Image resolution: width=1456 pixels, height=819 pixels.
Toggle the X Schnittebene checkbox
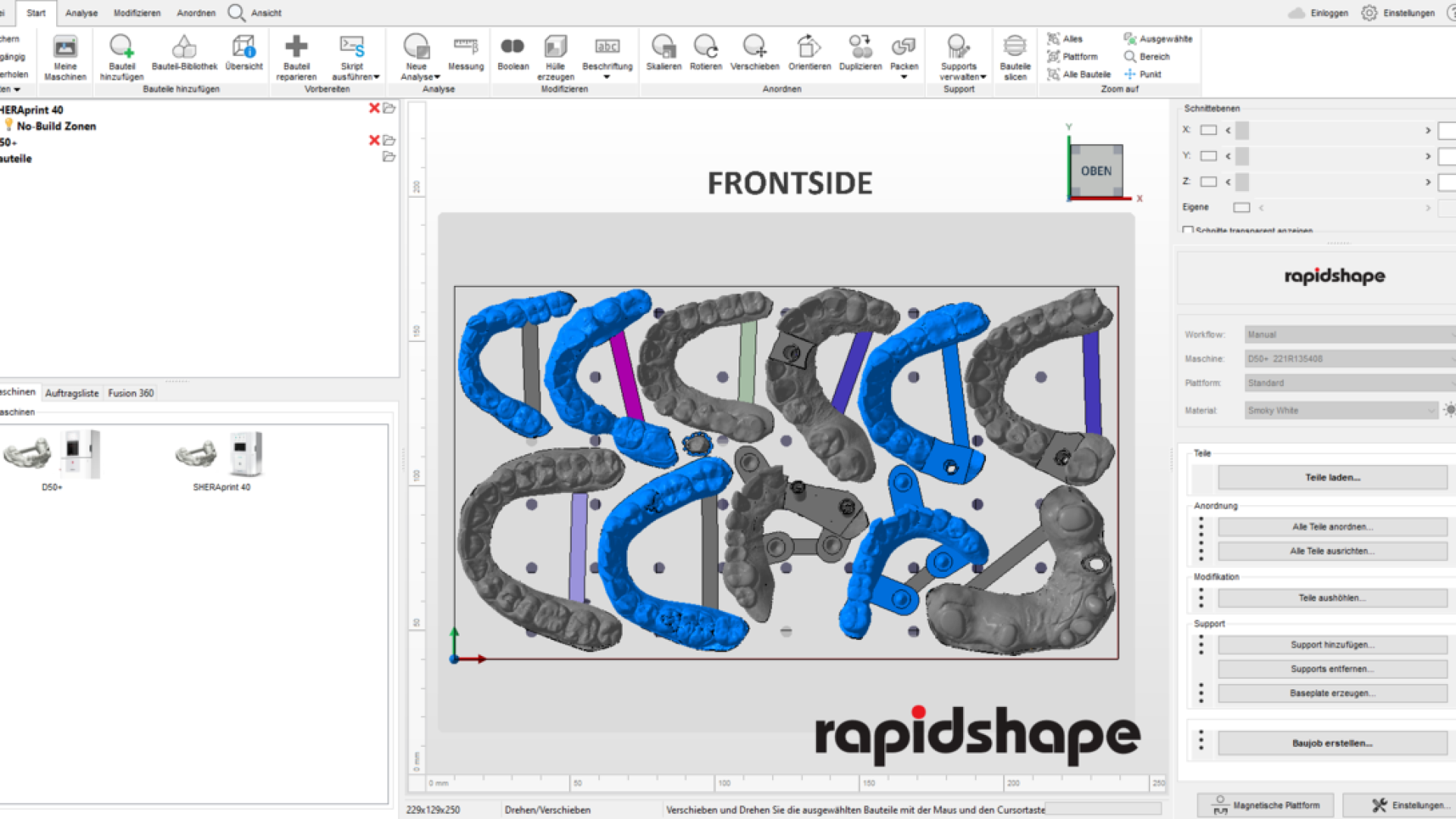(x=1209, y=130)
